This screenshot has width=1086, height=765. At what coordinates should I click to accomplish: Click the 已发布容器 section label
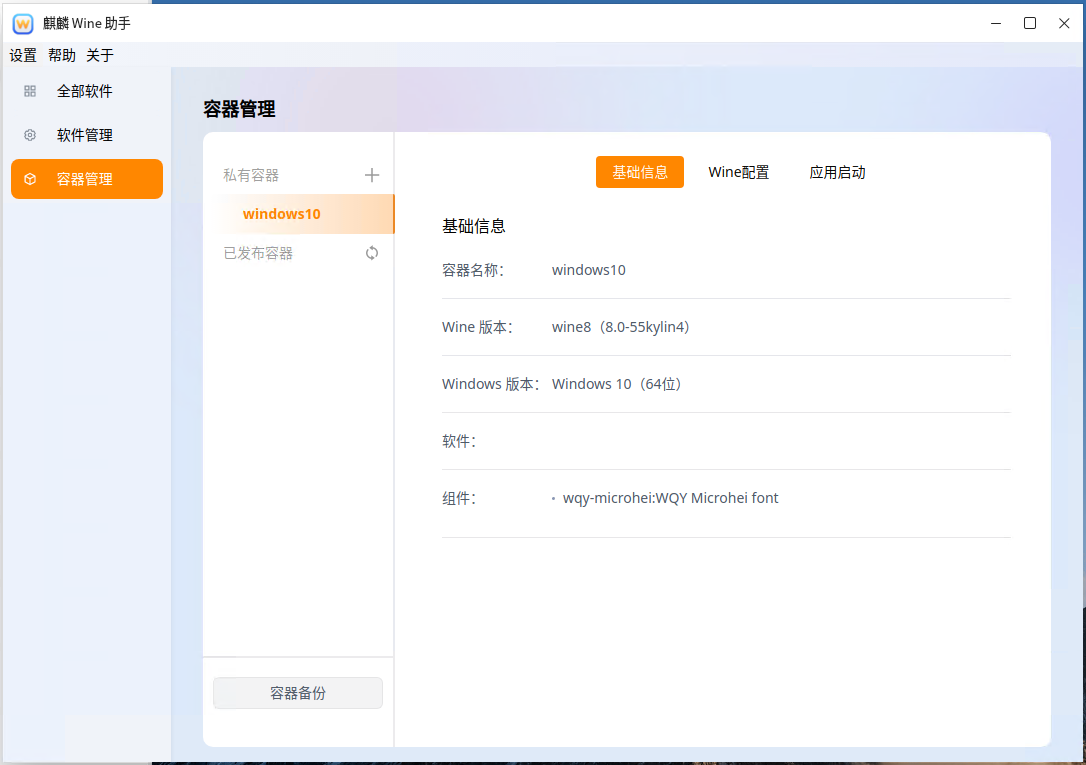coord(258,253)
